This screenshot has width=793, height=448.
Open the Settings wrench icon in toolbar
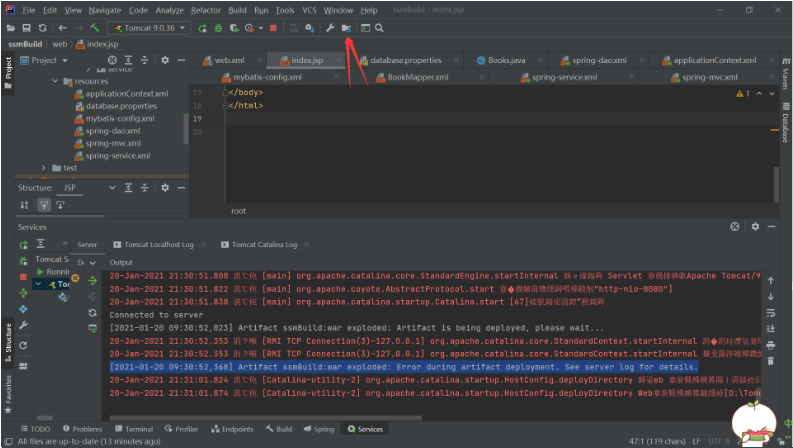click(330, 28)
